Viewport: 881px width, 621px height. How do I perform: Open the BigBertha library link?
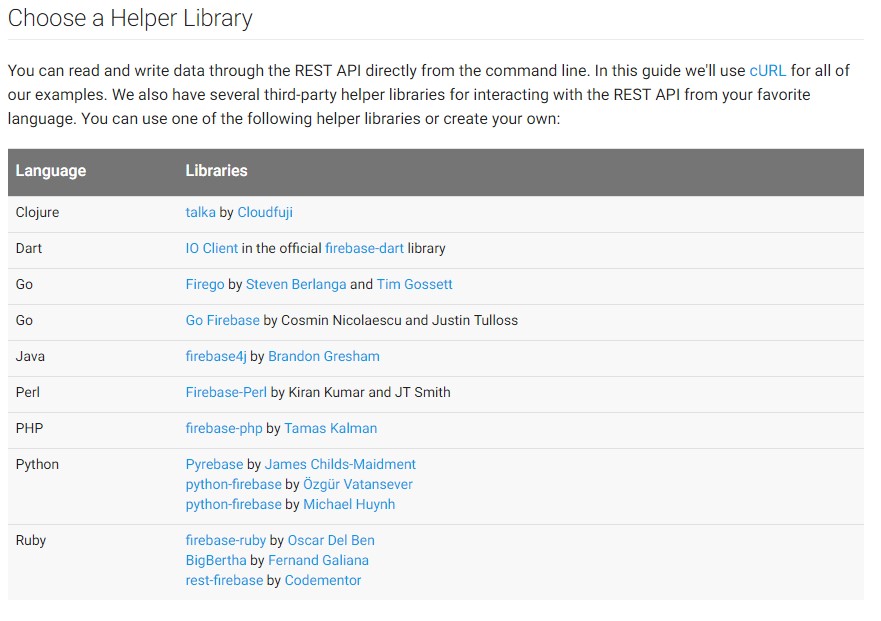(216, 560)
